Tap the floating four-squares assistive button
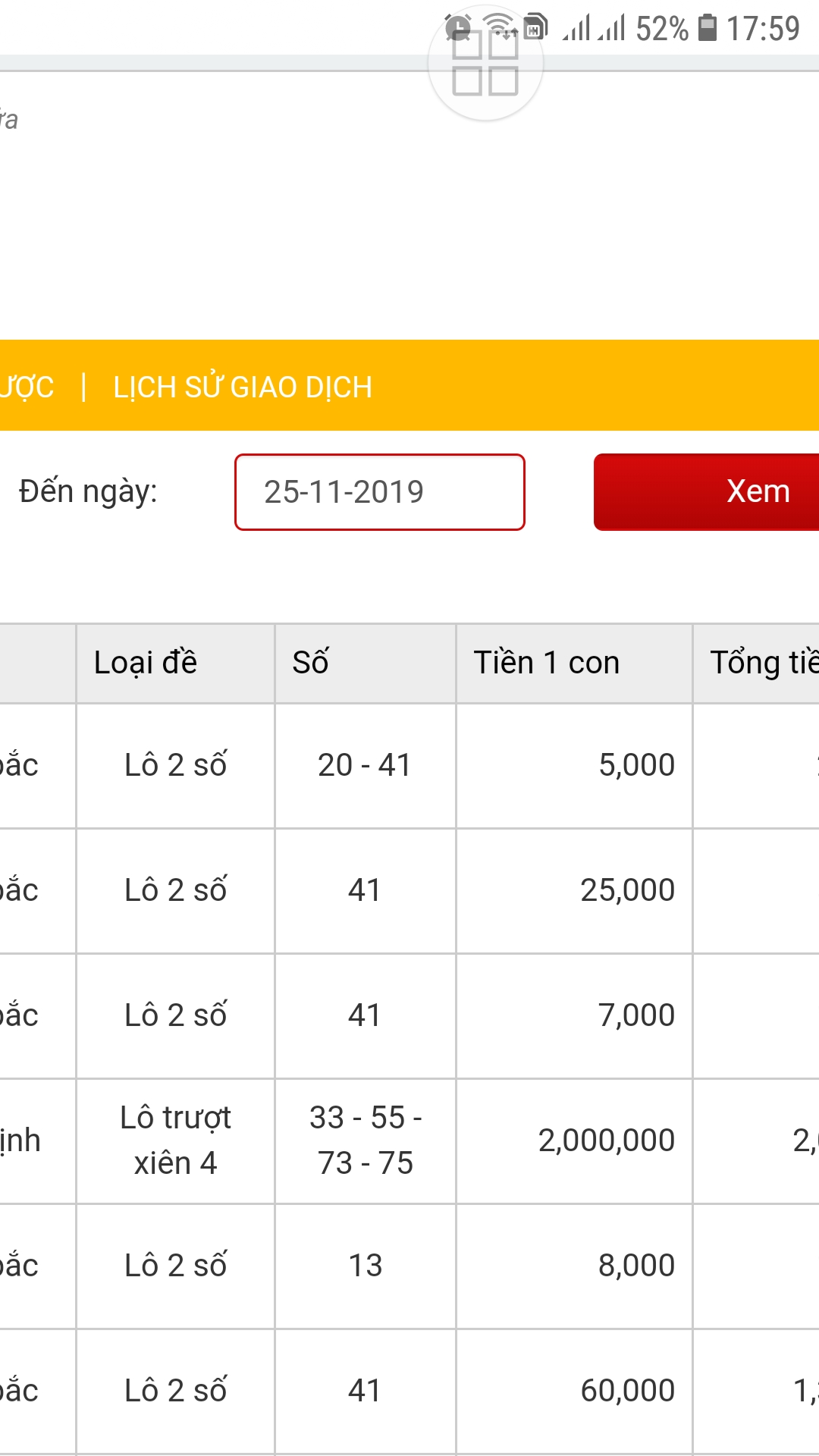Image resolution: width=819 pixels, height=1456 pixels. tap(485, 64)
